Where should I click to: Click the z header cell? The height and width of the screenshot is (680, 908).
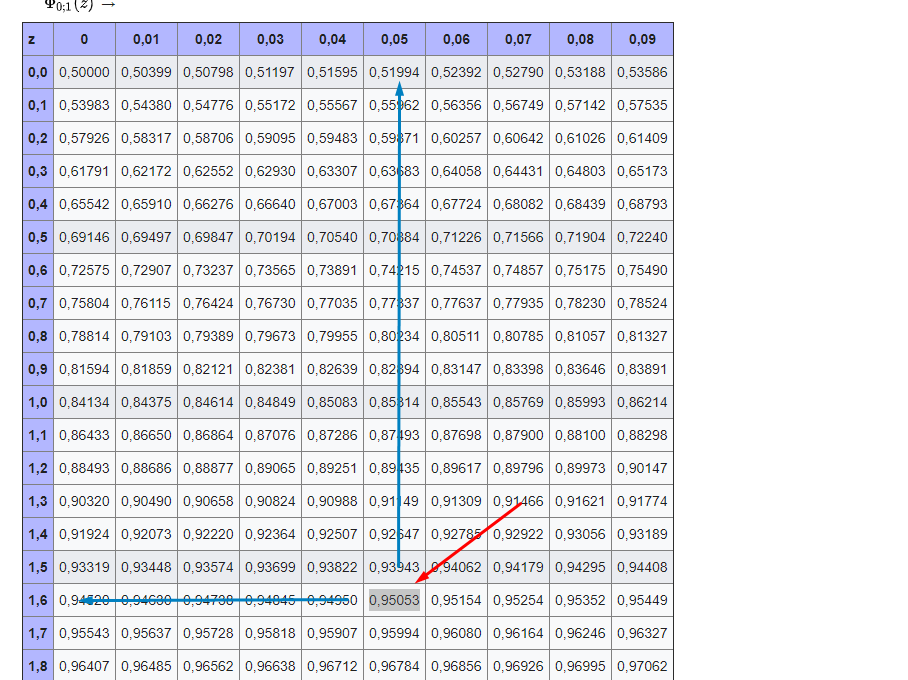pos(38,39)
